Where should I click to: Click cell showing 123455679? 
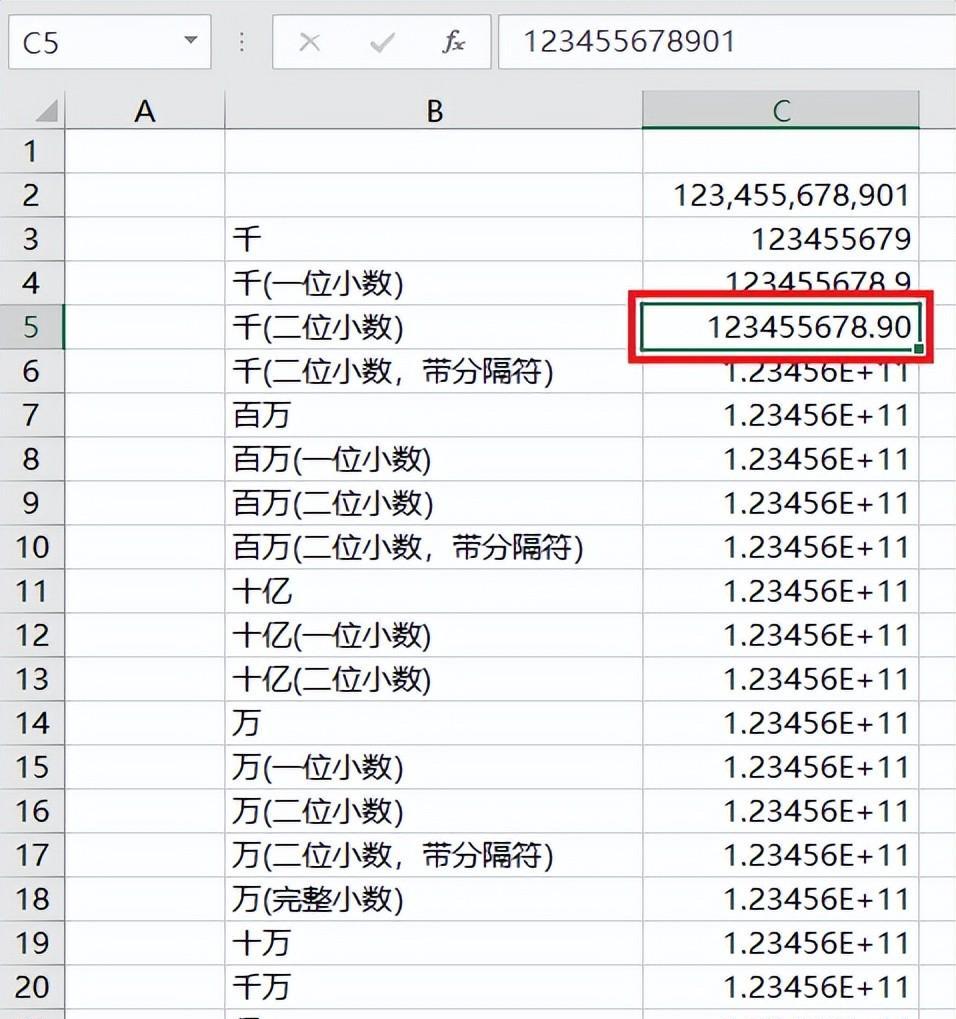coord(781,239)
